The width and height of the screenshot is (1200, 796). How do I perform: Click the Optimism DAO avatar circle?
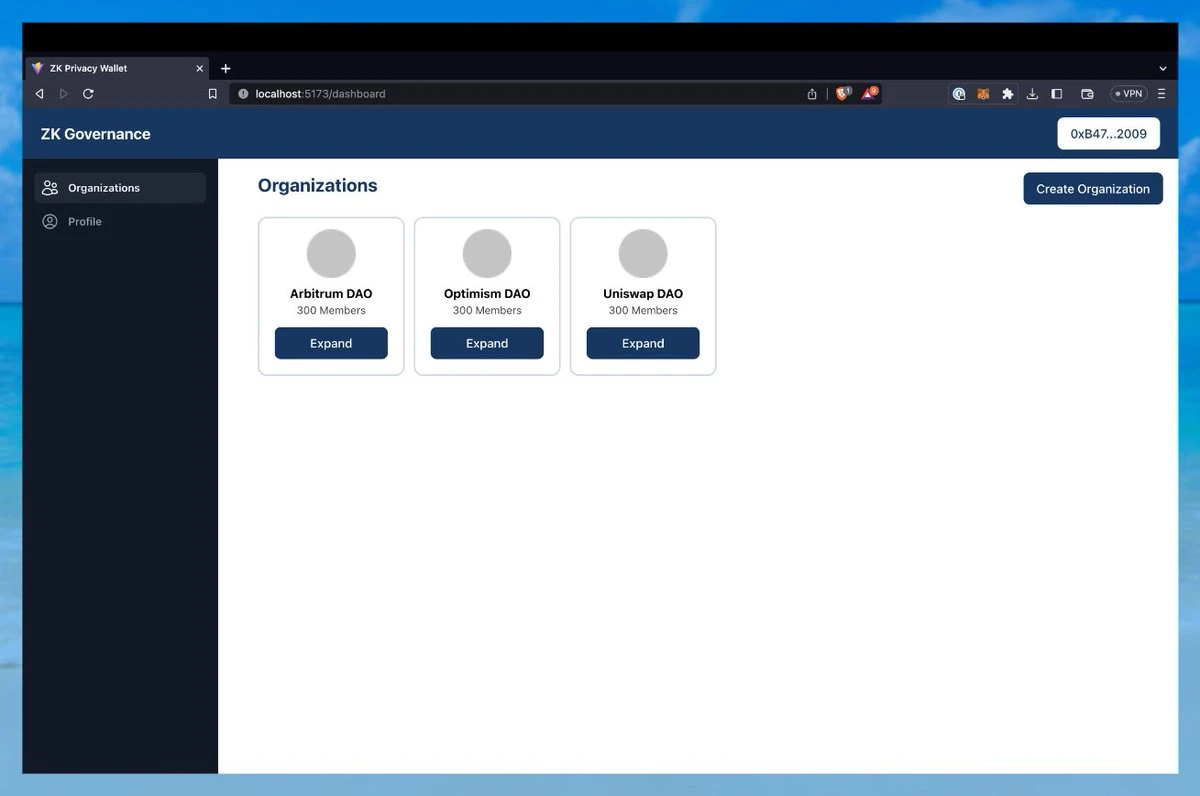[x=487, y=254]
